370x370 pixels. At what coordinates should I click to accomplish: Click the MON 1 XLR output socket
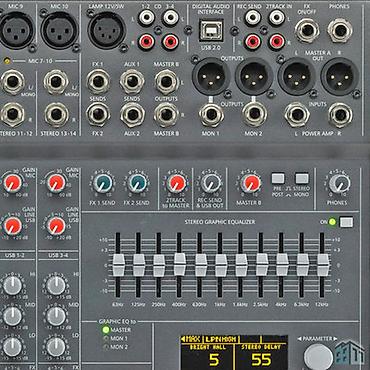pyautogui.click(x=211, y=76)
